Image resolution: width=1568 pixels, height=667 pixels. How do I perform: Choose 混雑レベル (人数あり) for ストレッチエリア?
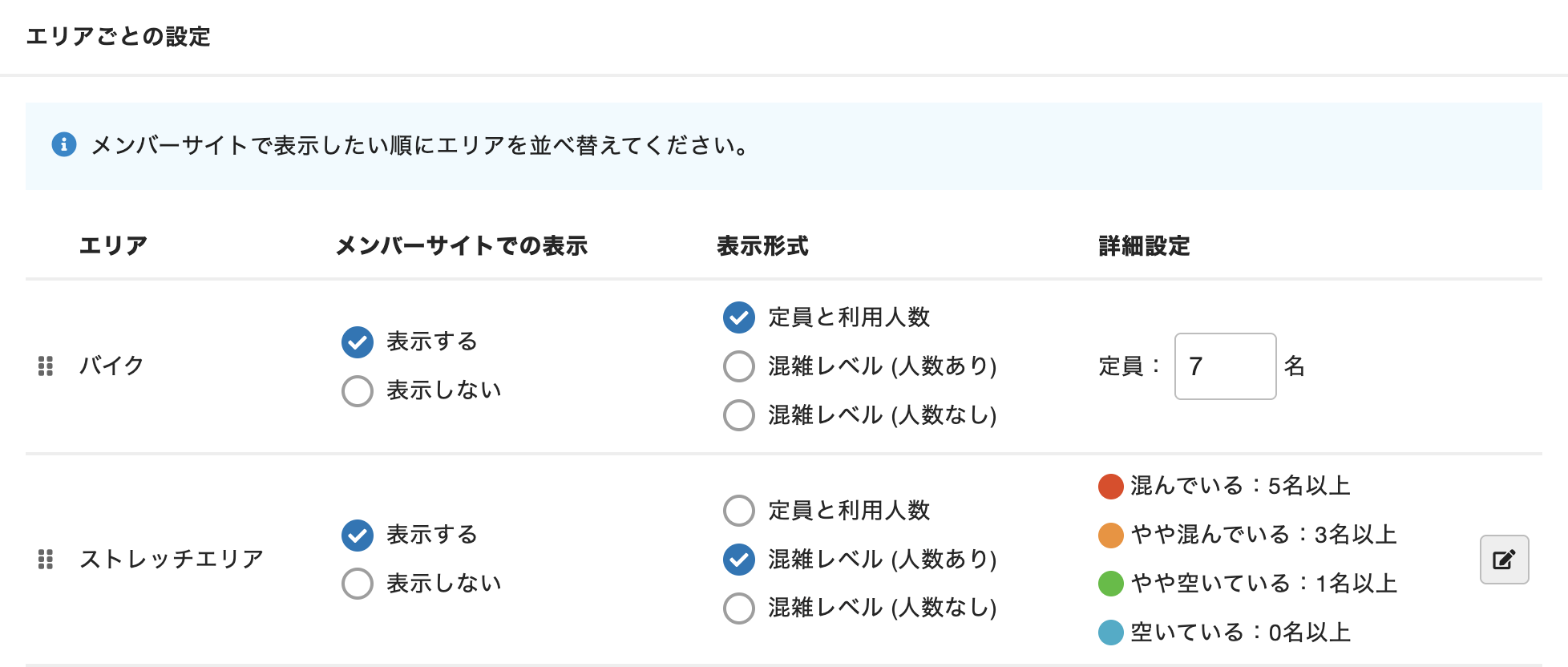click(x=739, y=560)
